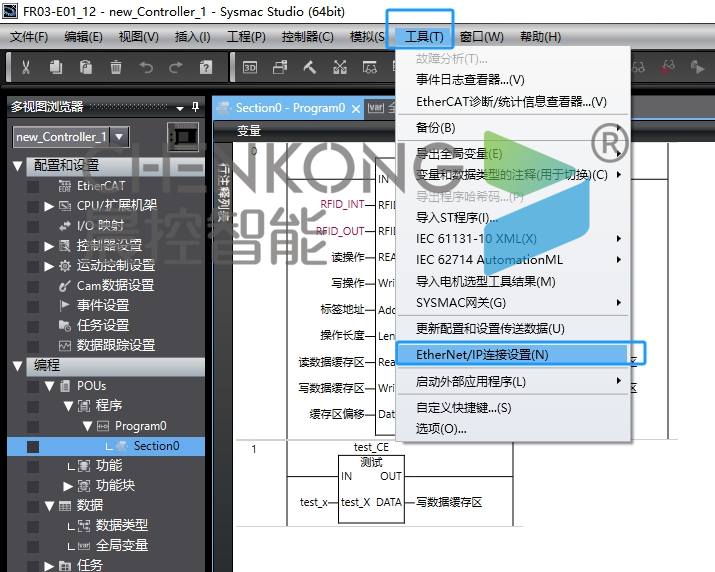Screen dimensions: 715x572
Task: Click the Paste clipboard toolbar icon
Action: click(86, 68)
